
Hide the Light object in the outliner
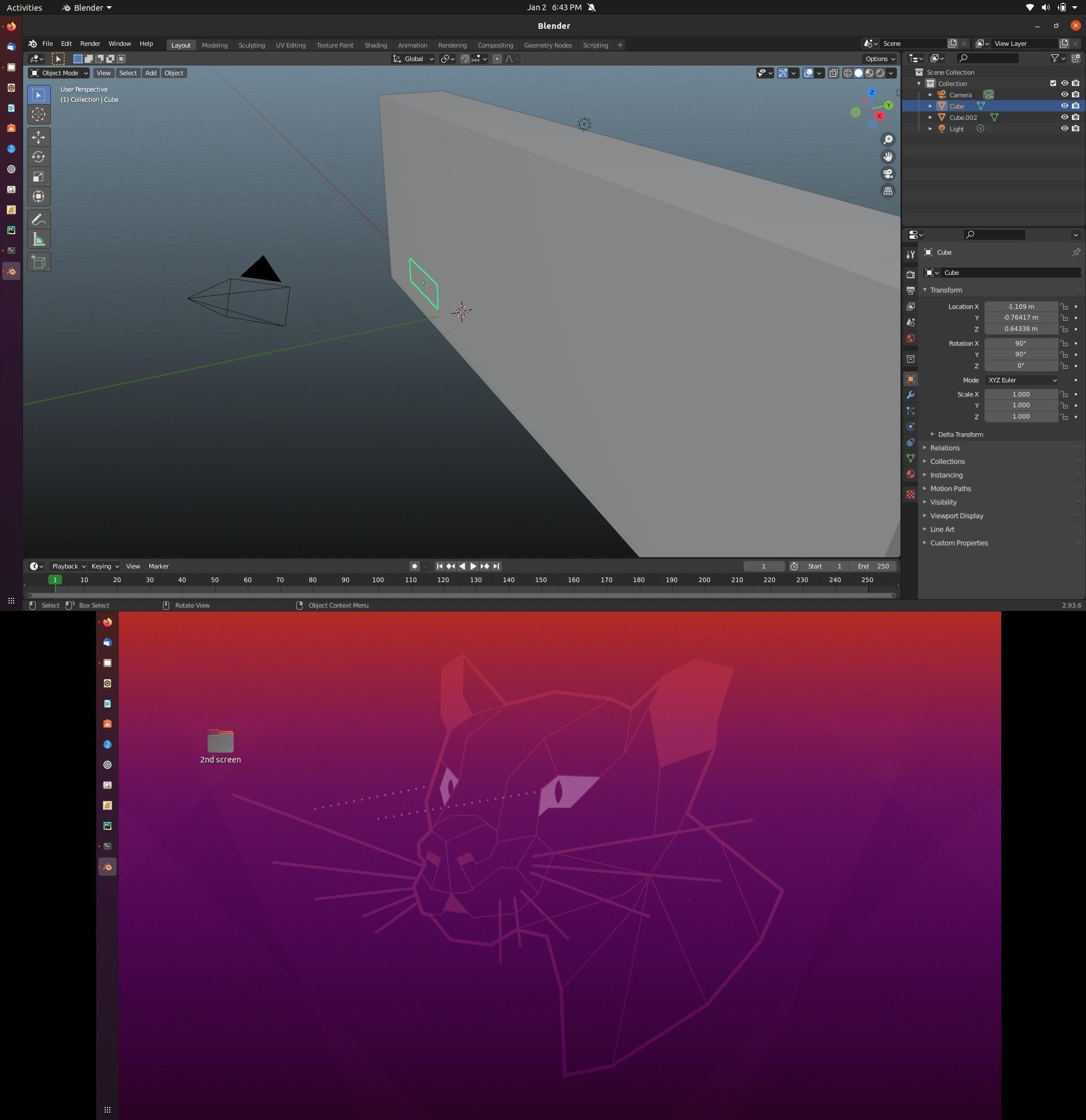(1064, 128)
